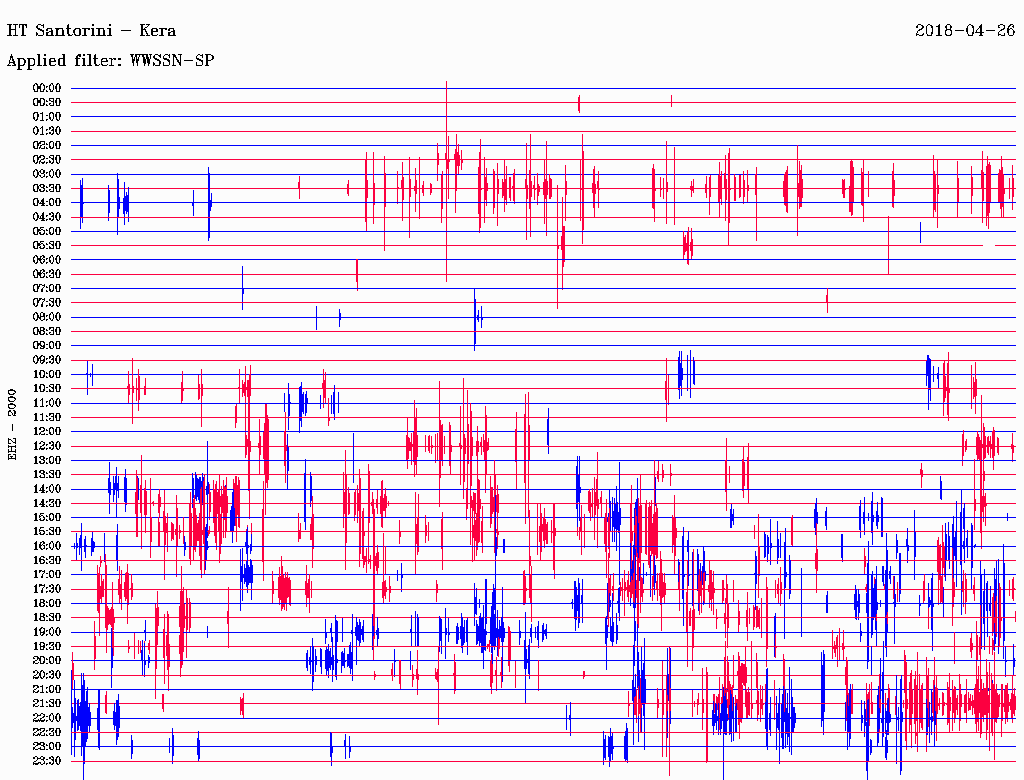Screen dimensions: 1024x780
Task: Click the 00:00 time label
Action: 47,88
